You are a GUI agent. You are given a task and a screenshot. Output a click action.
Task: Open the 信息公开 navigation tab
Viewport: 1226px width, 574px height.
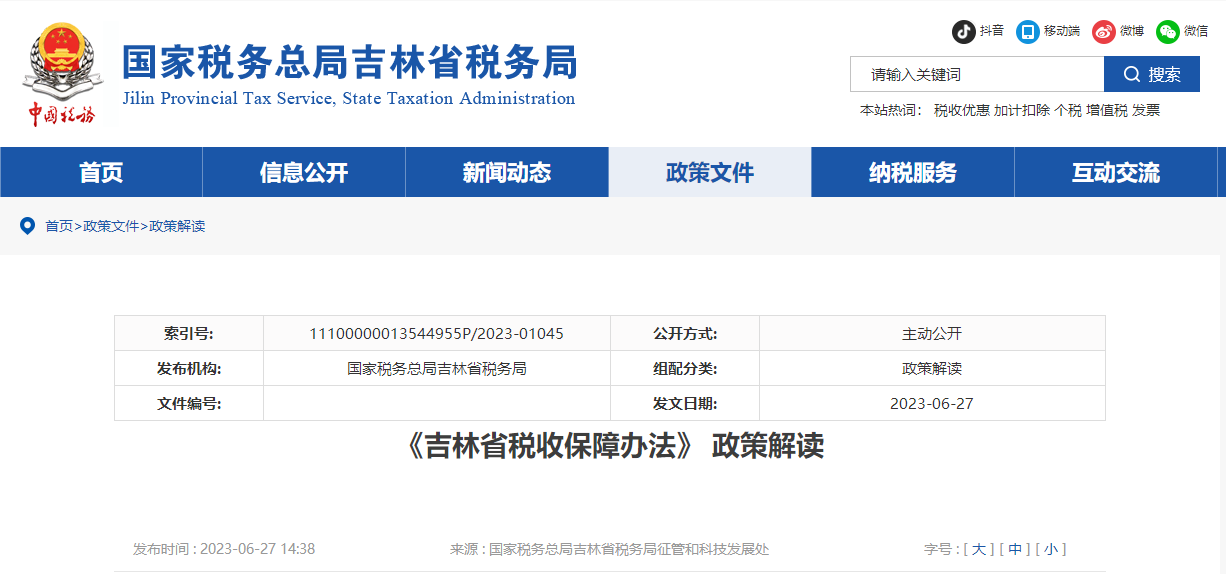tap(304, 172)
